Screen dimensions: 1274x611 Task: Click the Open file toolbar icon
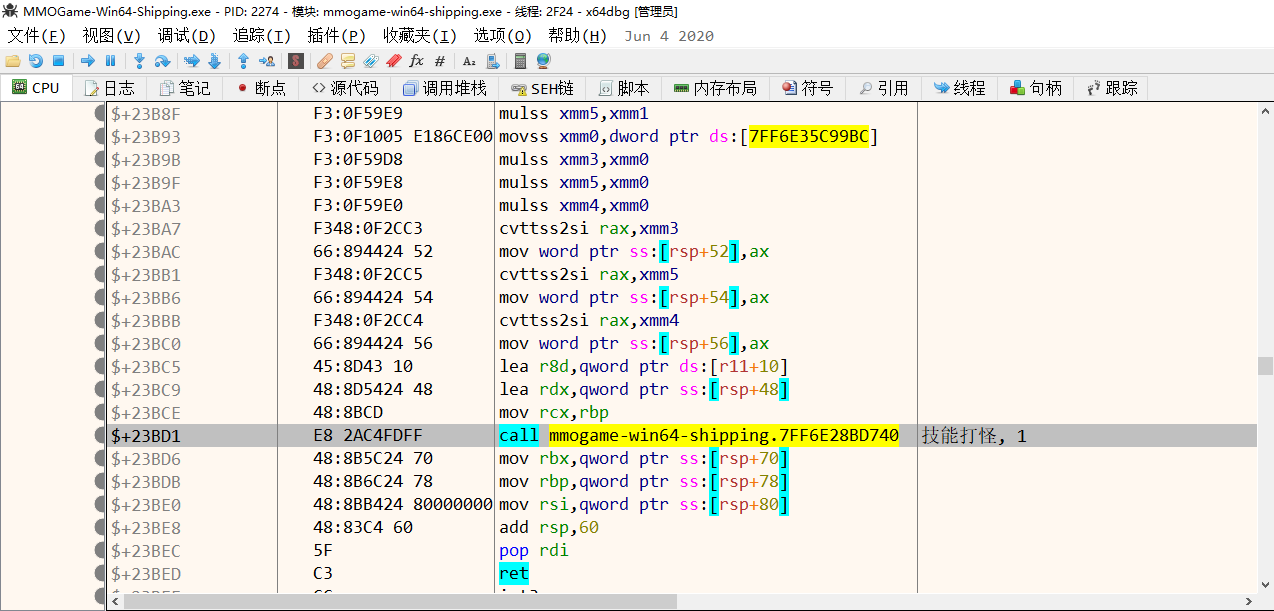pos(13,61)
